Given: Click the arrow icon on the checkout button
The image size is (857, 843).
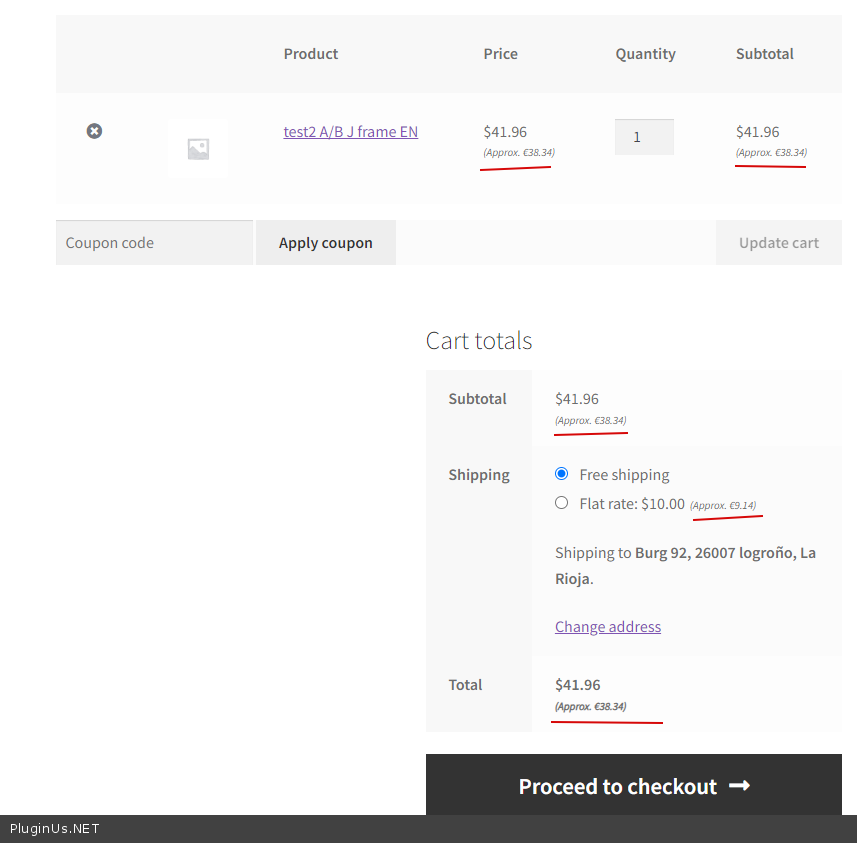Looking at the screenshot, I should (739, 786).
